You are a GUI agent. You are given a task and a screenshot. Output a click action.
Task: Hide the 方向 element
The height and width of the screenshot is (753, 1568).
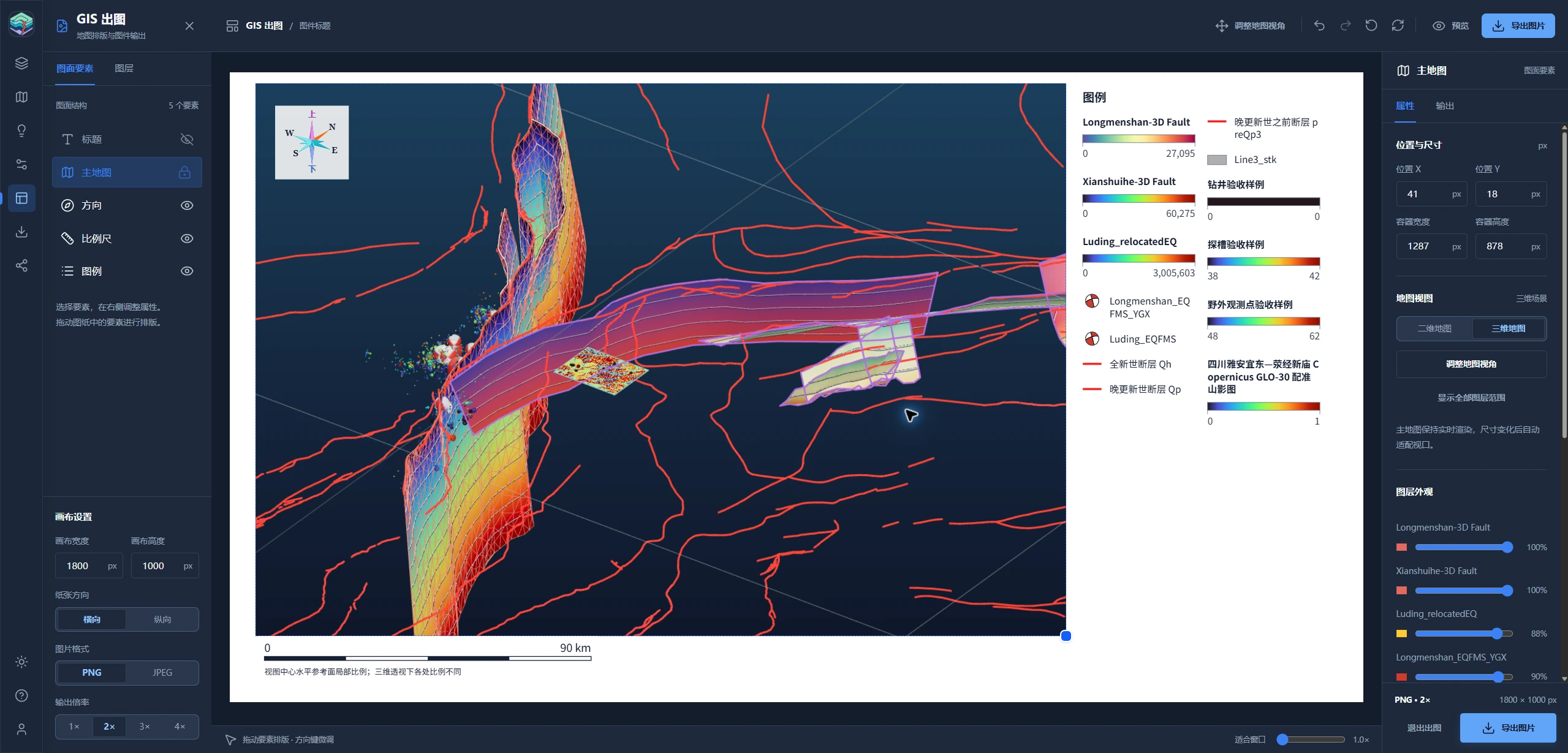pyautogui.click(x=187, y=205)
